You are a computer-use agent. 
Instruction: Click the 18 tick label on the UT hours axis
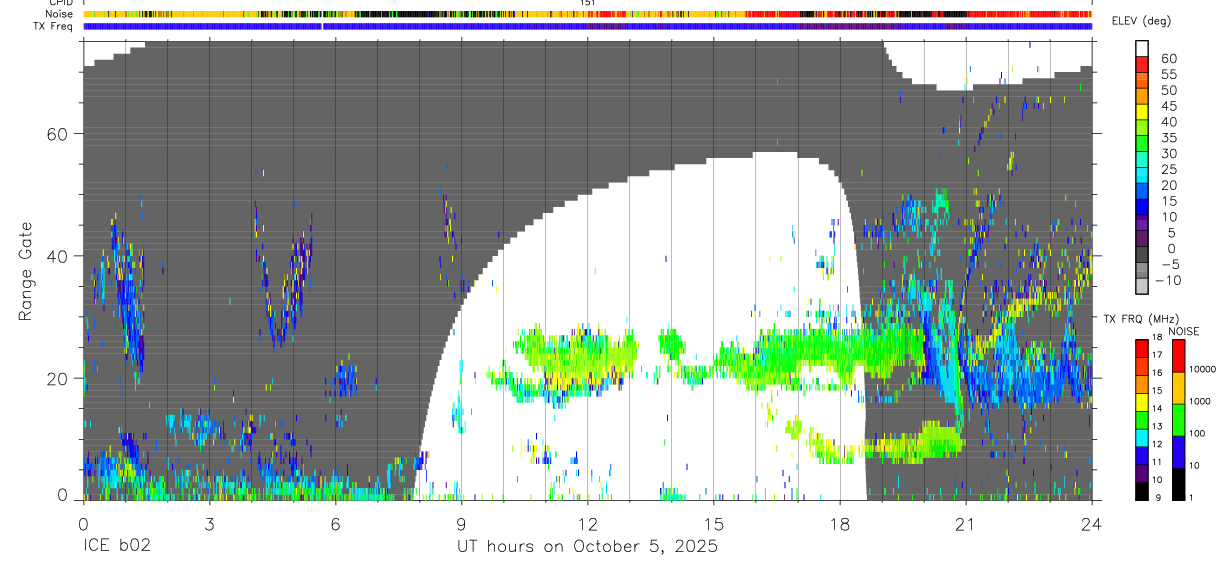point(840,524)
